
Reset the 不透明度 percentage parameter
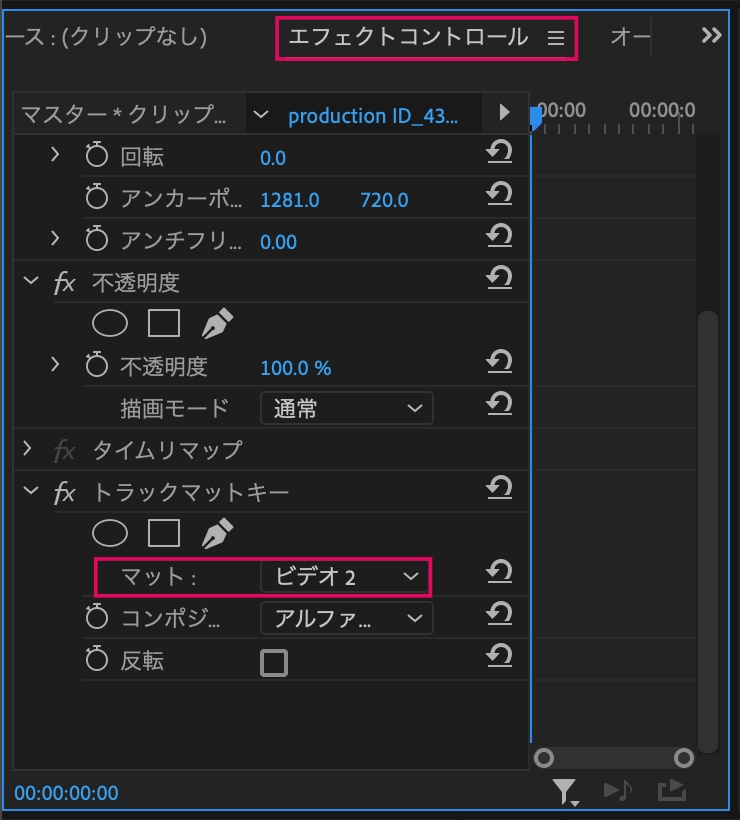(499, 361)
